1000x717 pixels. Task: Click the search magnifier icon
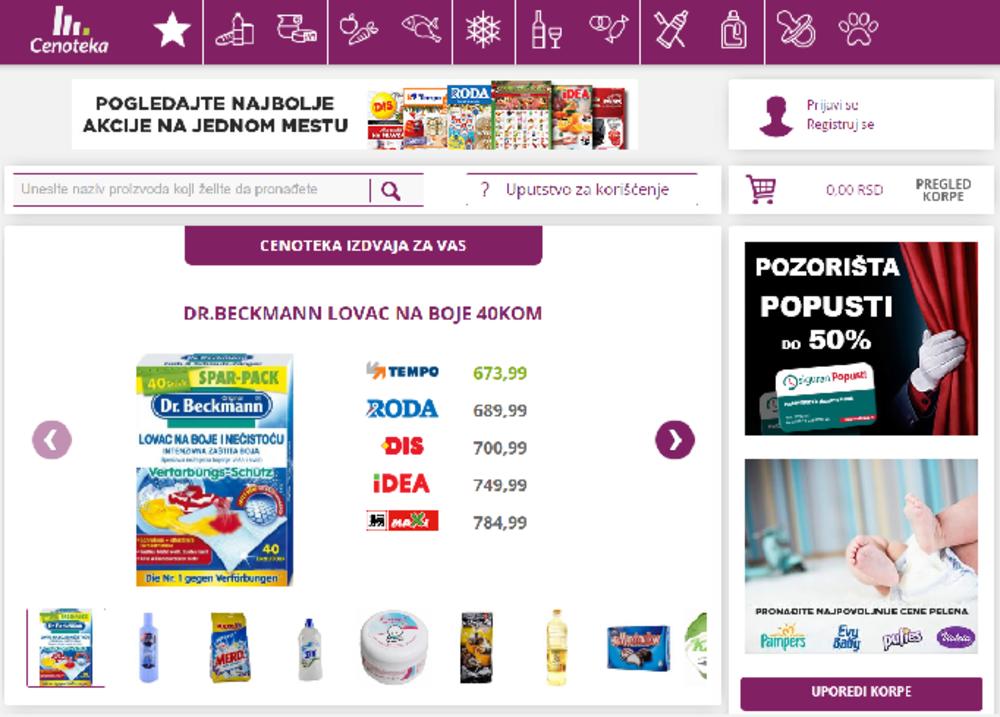coord(390,190)
